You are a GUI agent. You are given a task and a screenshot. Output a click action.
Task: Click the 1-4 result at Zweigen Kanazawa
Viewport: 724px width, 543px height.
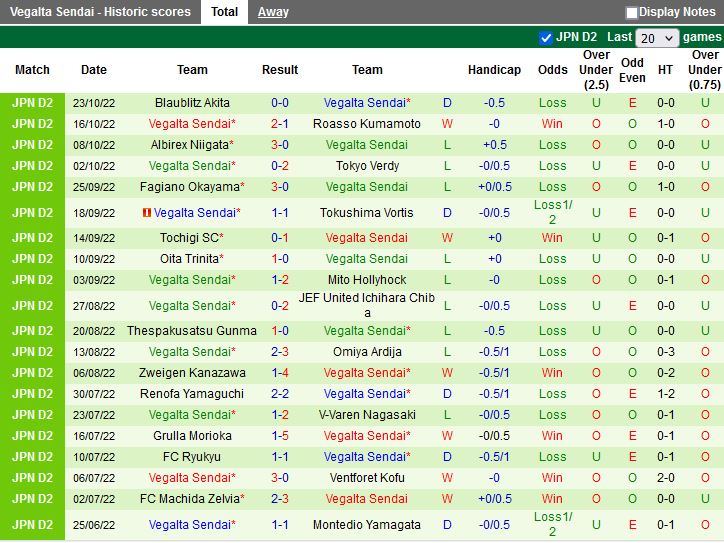(x=280, y=373)
